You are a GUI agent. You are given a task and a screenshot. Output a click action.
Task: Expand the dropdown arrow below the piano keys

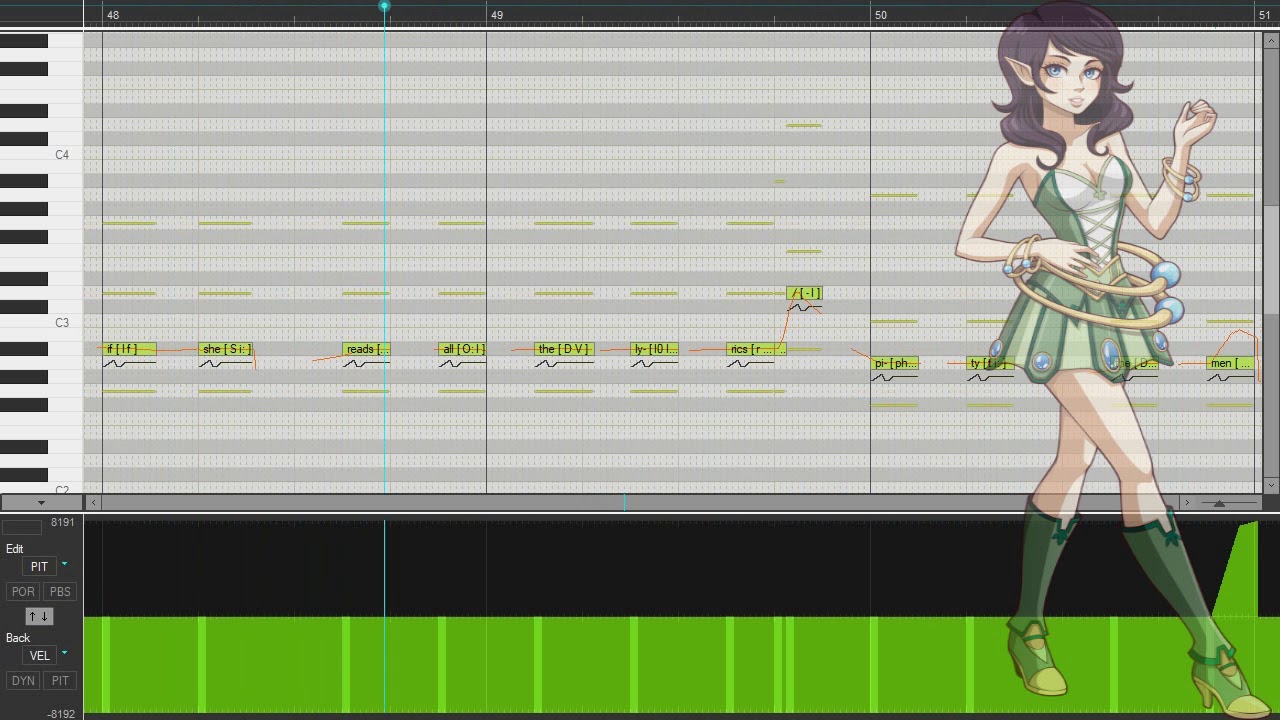coord(41,503)
